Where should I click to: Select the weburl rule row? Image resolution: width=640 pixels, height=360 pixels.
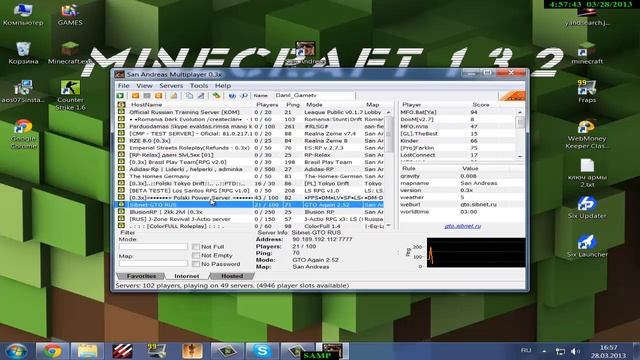pyautogui.click(x=461, y=204)
